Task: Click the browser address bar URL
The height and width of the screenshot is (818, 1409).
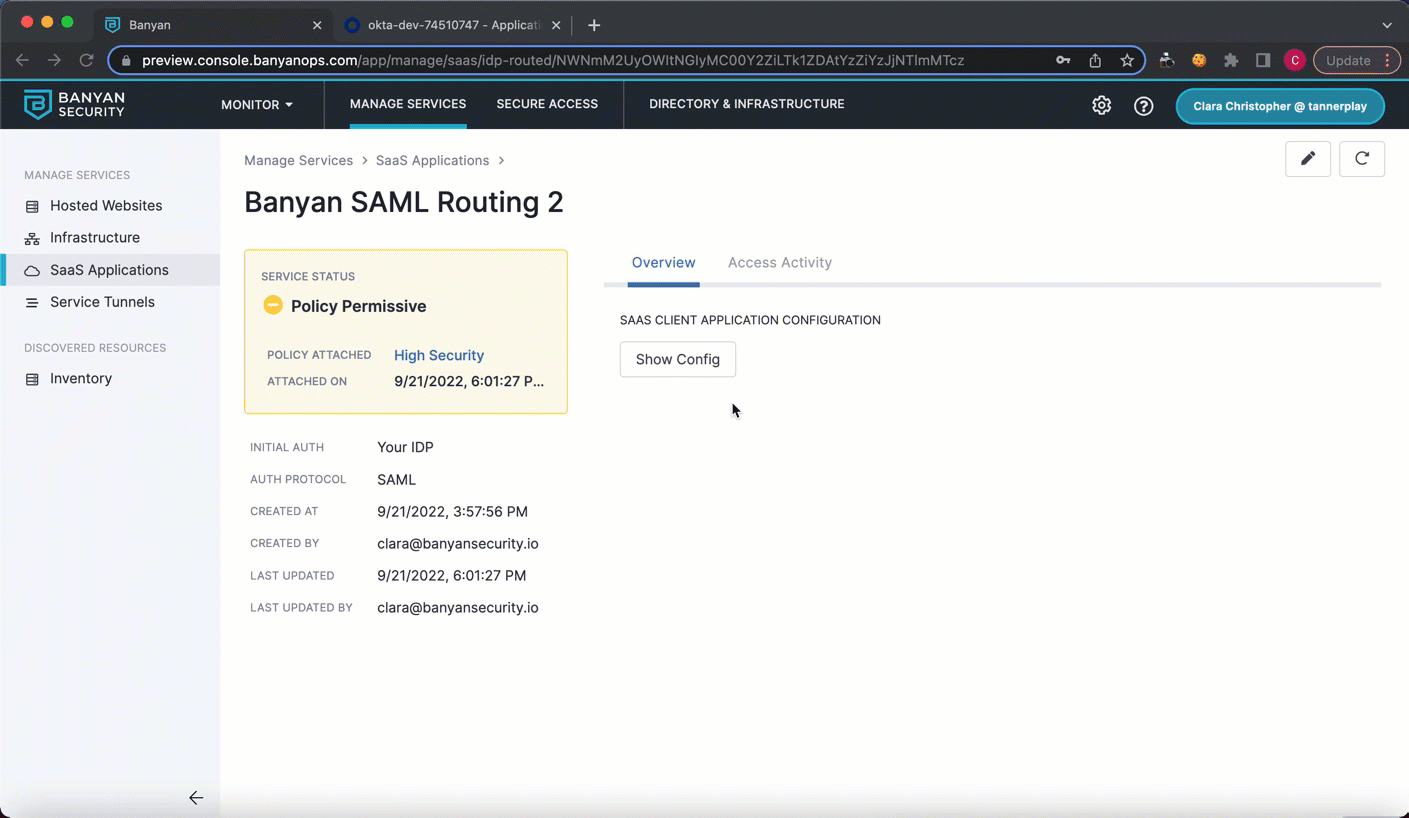Action: tap(552, 60)
